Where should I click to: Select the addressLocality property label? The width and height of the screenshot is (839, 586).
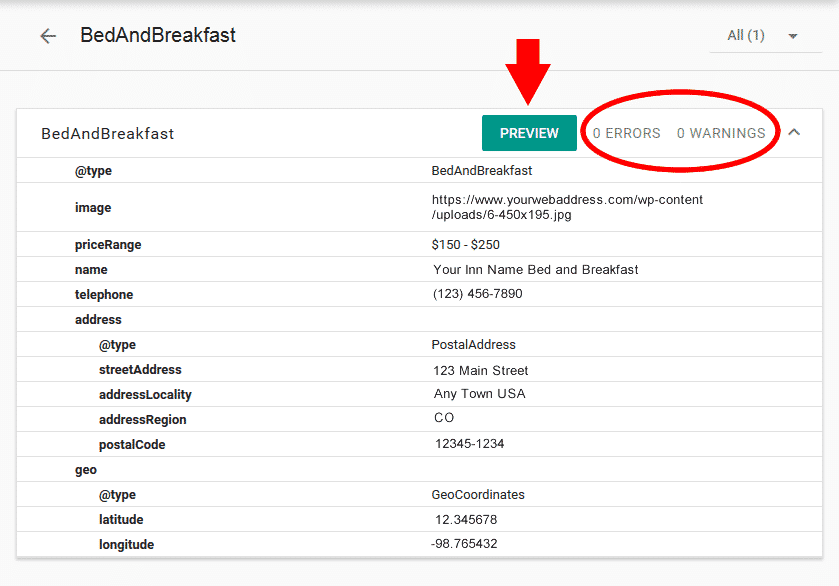(x=145, y=395)
